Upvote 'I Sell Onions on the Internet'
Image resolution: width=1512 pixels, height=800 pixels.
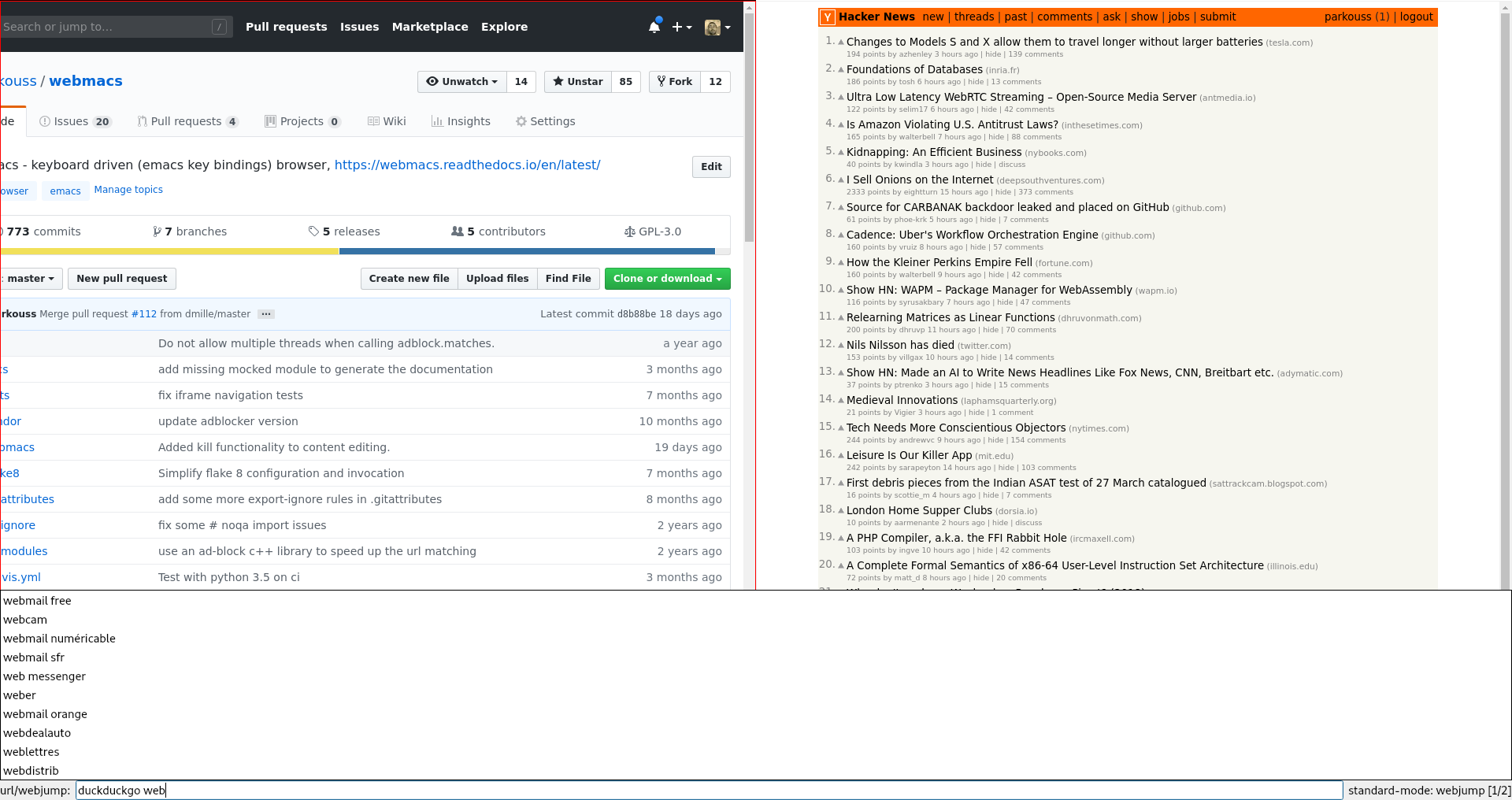[841, 180]
